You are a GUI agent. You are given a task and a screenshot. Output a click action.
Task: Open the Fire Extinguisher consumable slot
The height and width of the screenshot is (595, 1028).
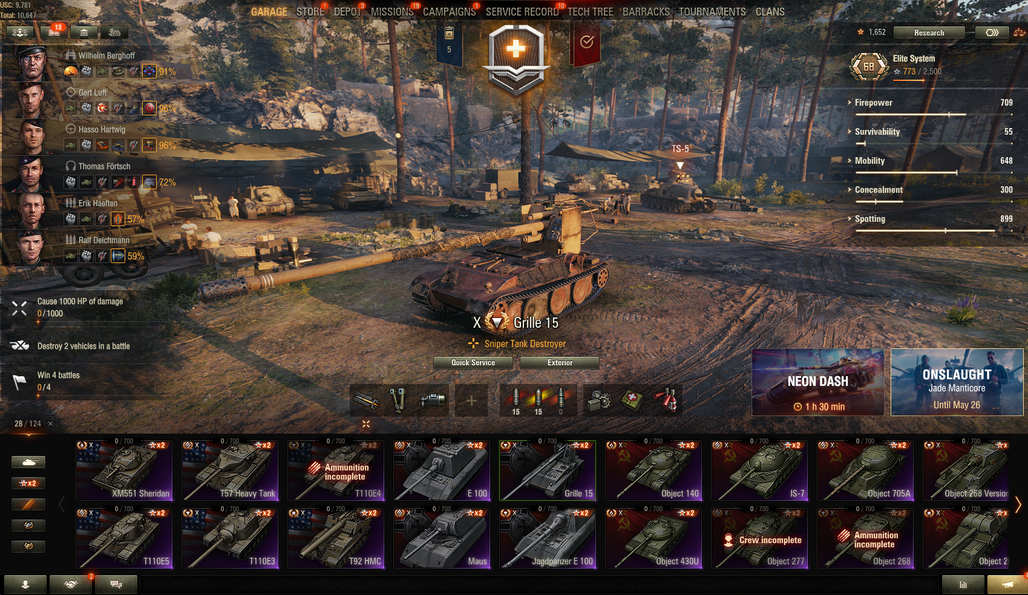[665, 400]
